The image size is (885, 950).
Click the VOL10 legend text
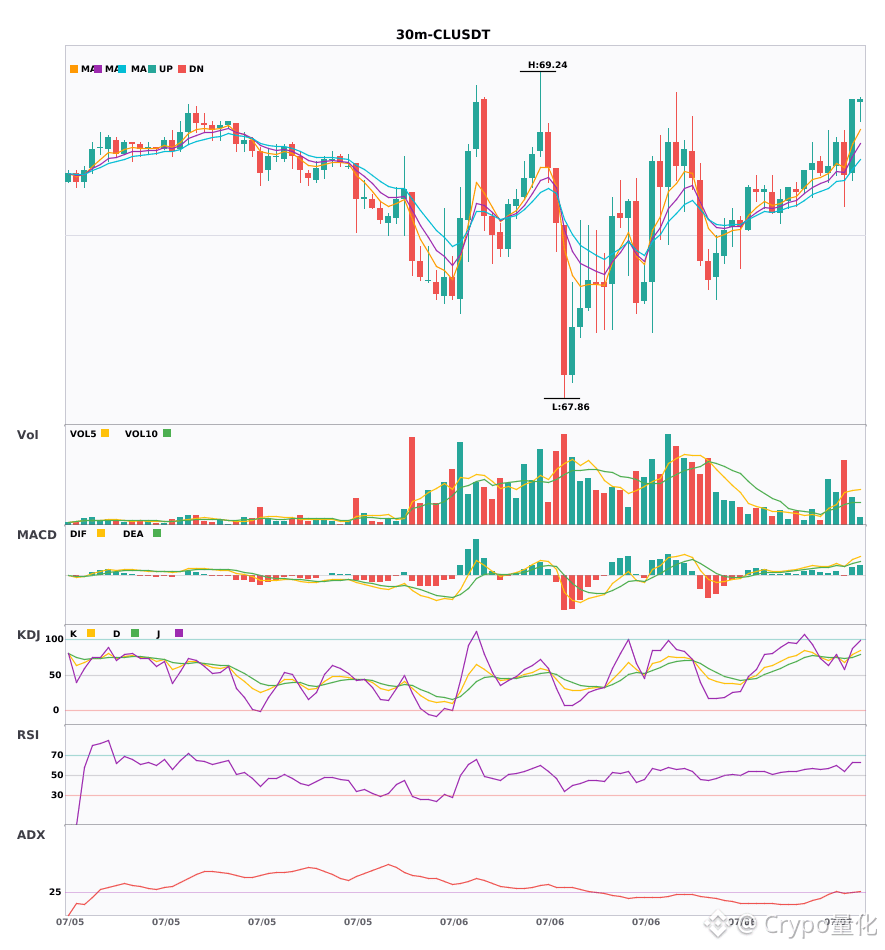(x=141, y=434)
